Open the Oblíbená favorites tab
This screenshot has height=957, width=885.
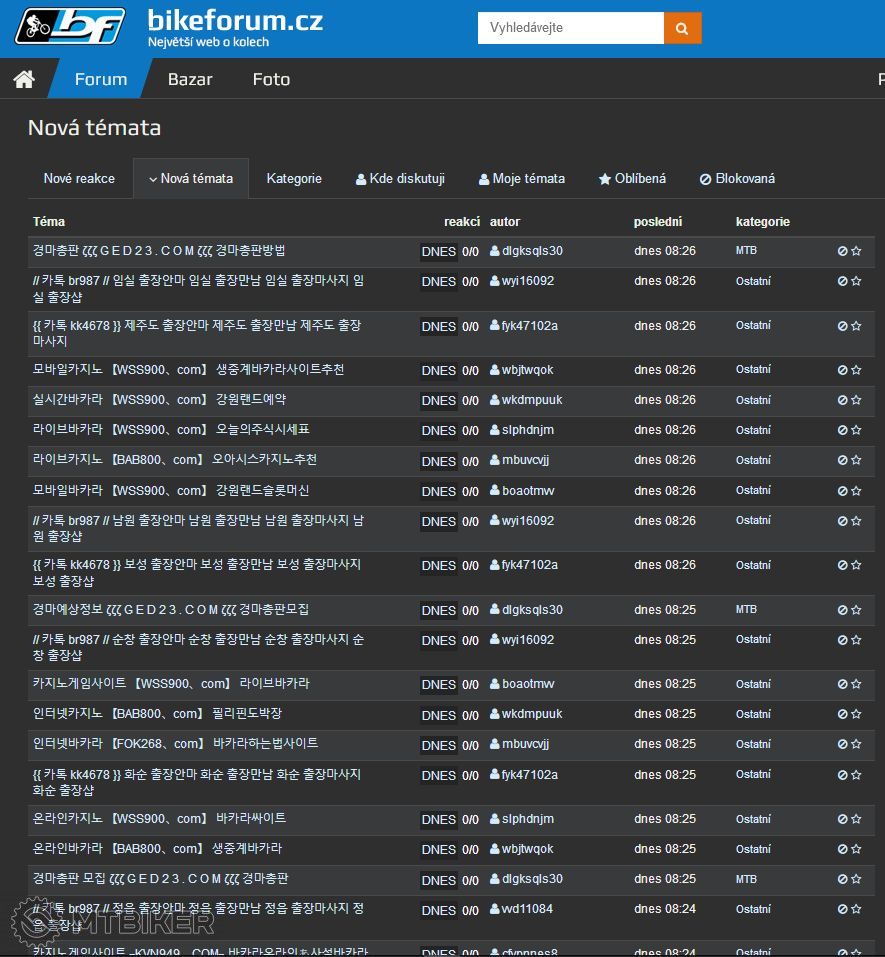point(632,179)
